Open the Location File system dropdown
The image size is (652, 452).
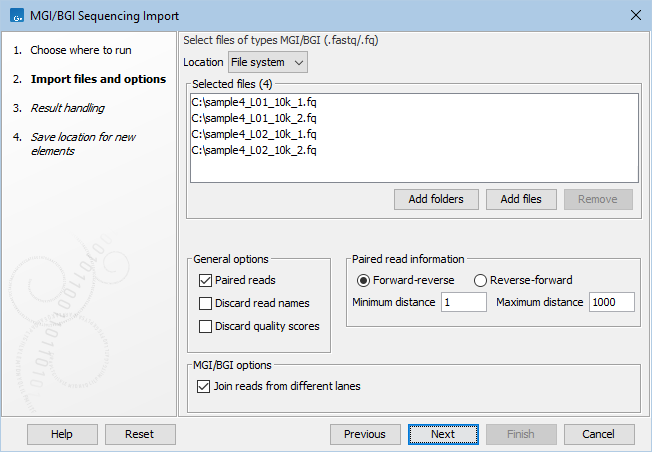click(x=268, y=62)
